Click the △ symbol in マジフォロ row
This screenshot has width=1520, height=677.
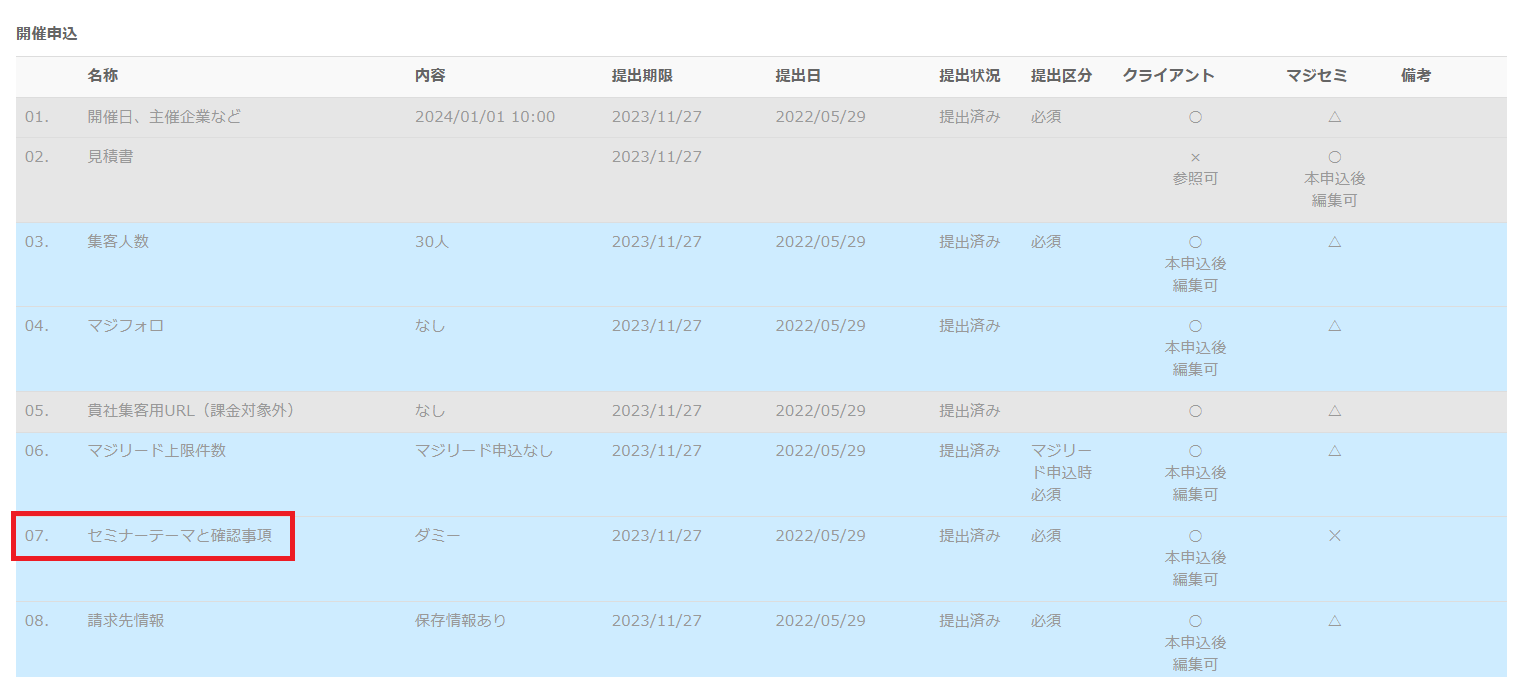tap(1334, 326)
